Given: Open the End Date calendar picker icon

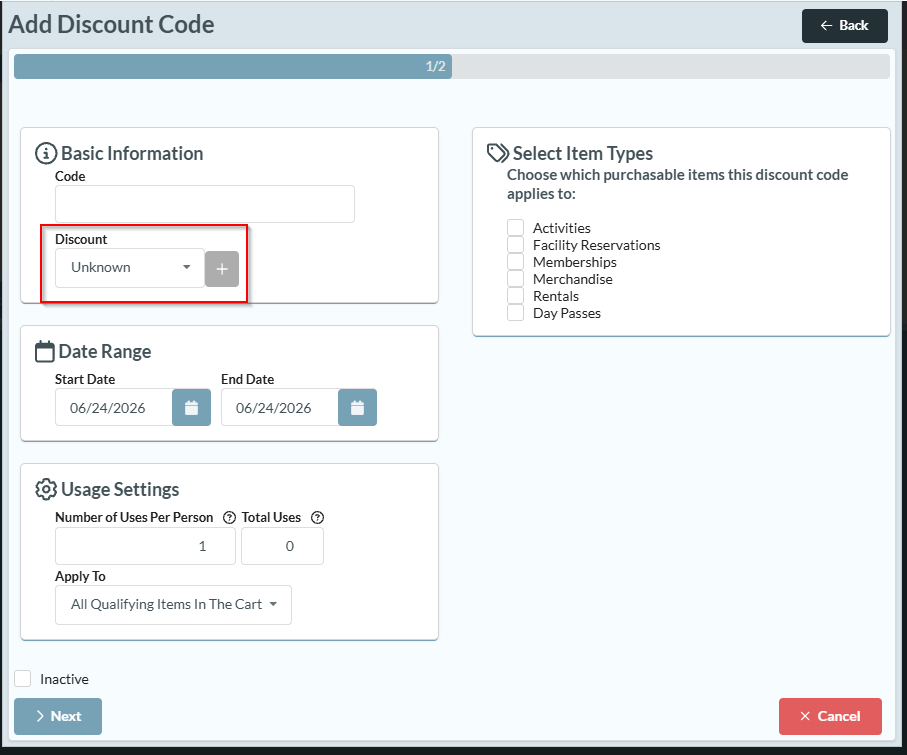Looking at the screenshot, I should pyautogui.click(x=357, y=408).
